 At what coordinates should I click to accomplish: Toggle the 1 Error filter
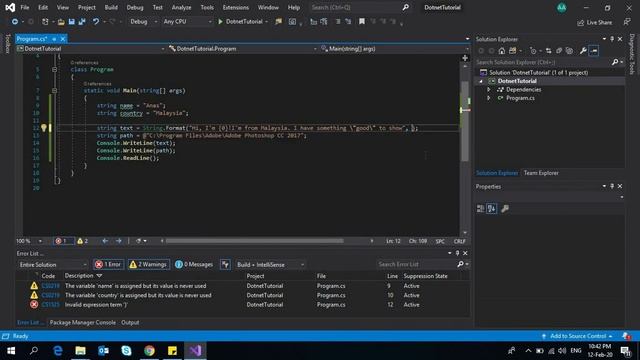(108, 264)
